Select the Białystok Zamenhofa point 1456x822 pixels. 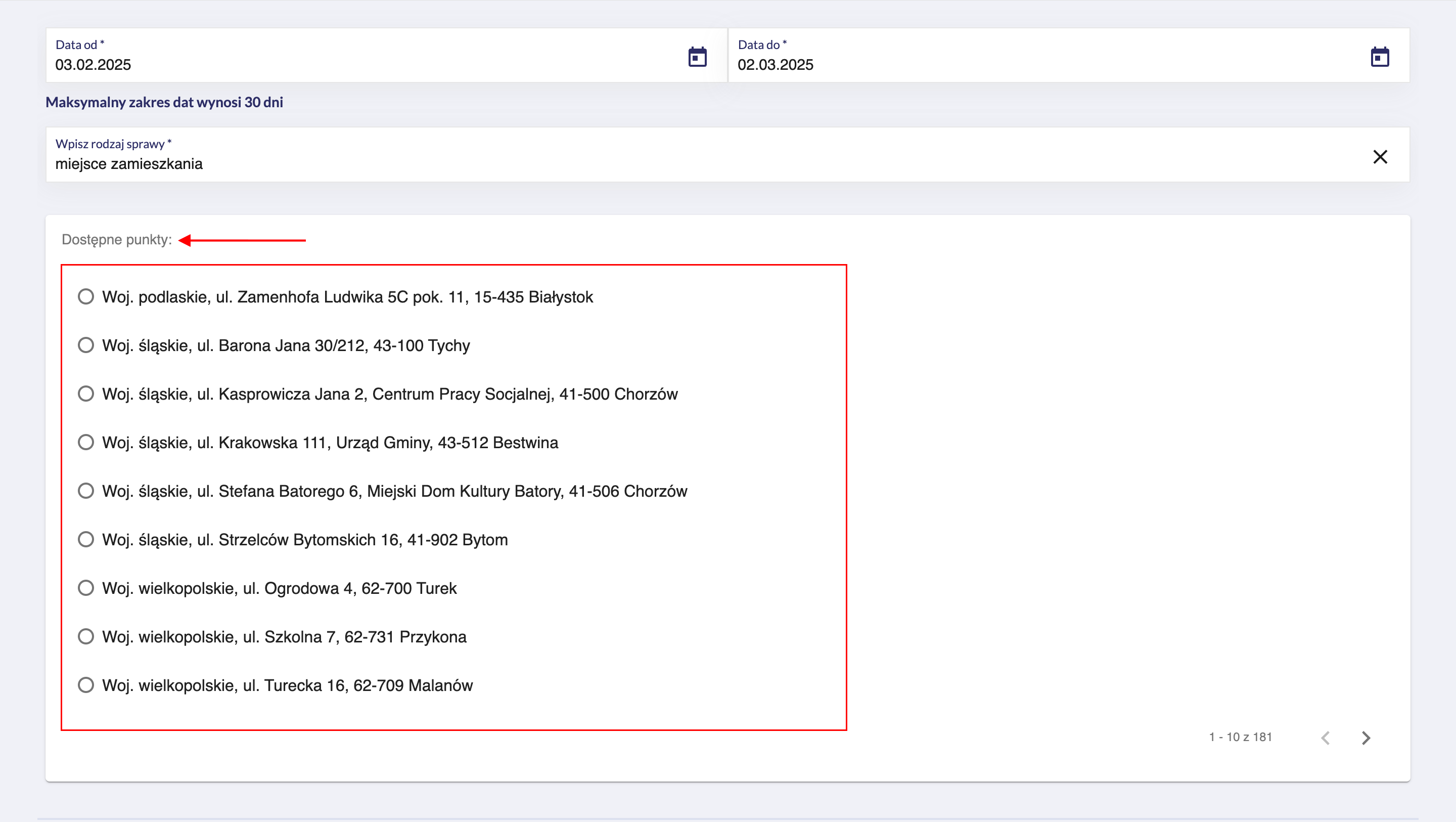click(86, 296)
